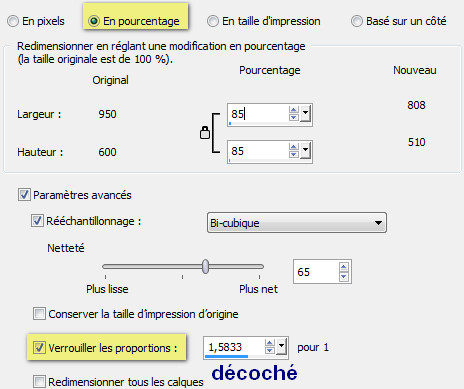Click the aspect ratio lock icon

coord(205,132)
